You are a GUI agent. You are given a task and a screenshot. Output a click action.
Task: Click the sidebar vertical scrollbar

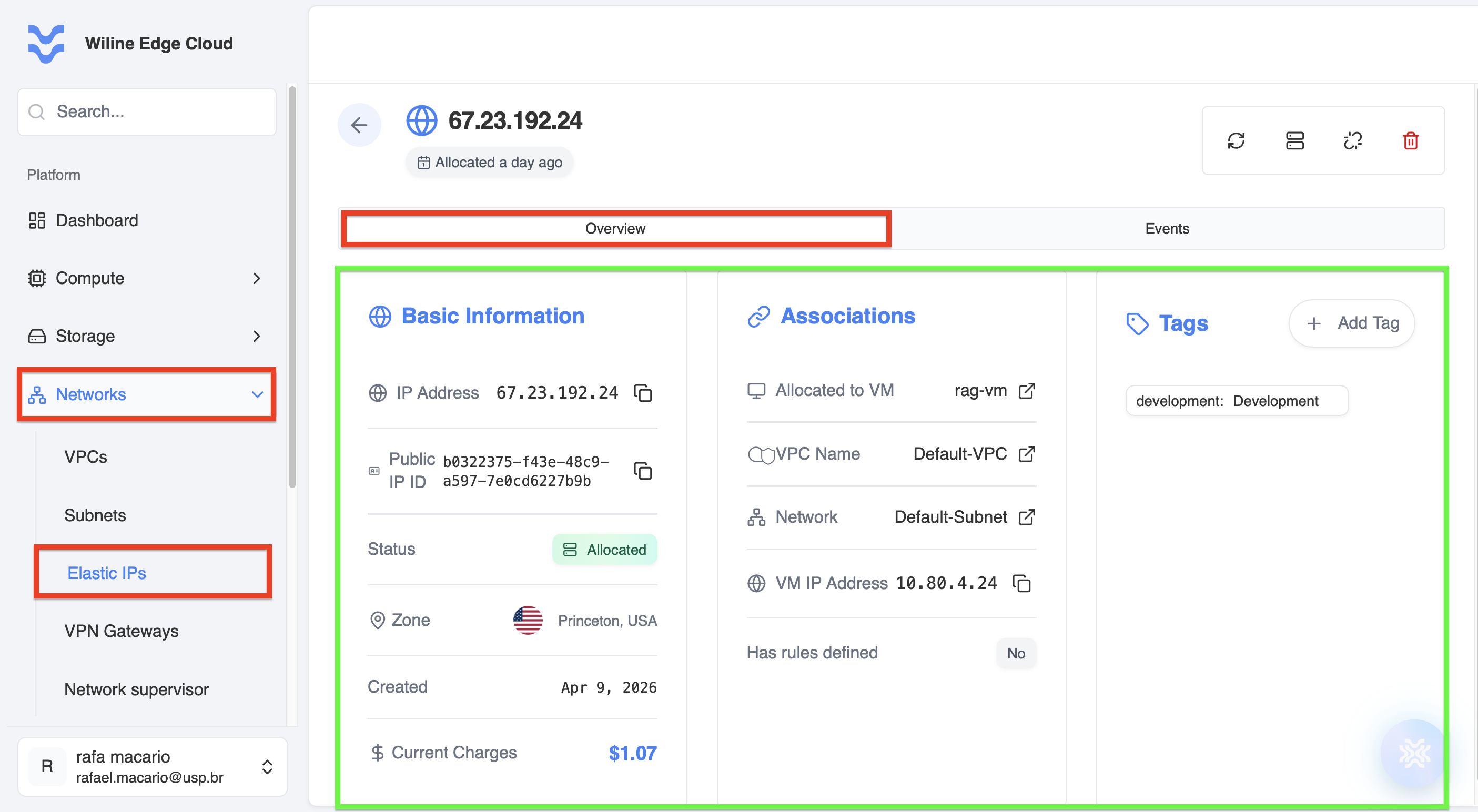coord(292,287)
